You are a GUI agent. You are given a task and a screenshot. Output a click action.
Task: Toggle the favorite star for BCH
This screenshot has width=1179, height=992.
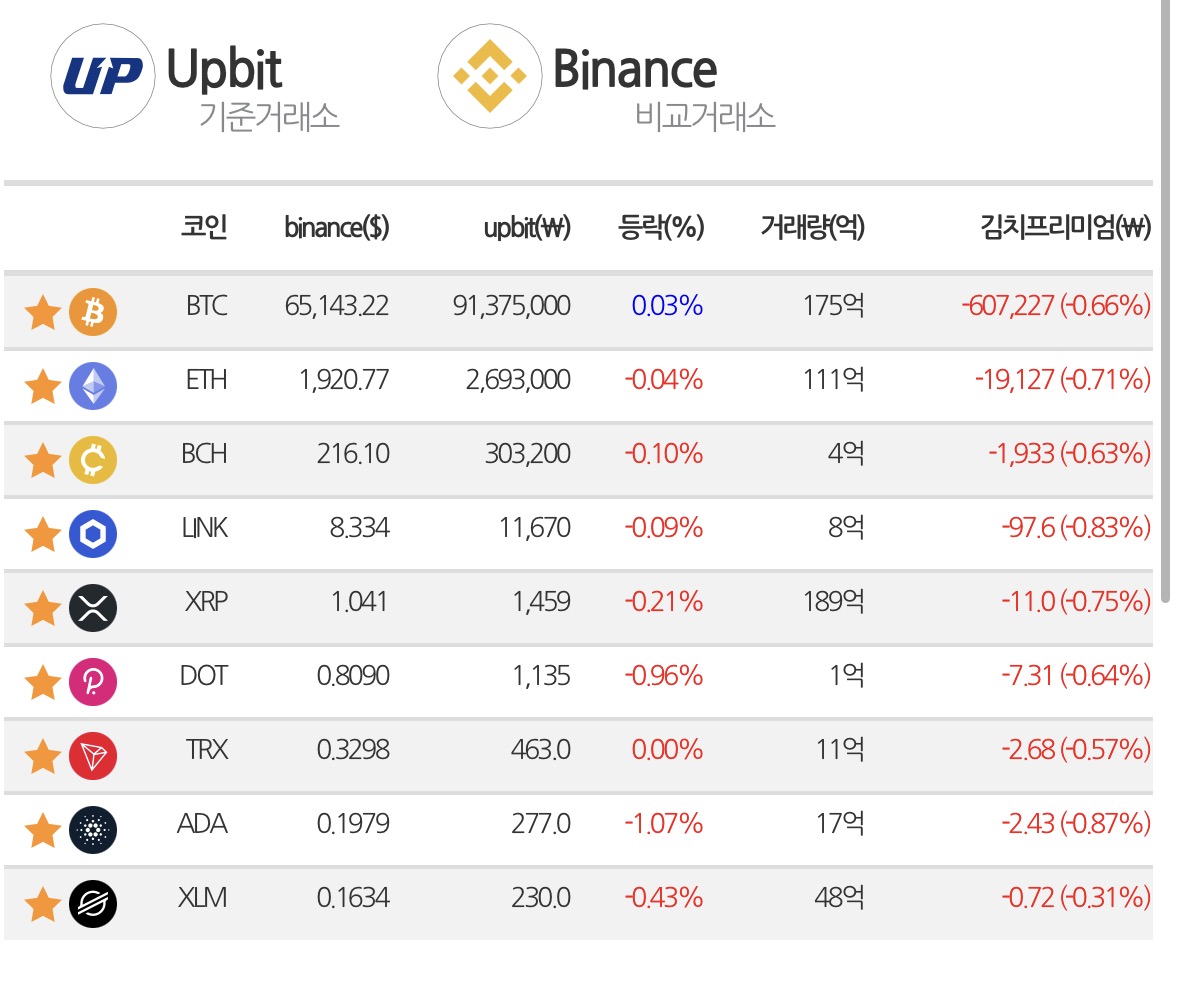coord(42,460)
